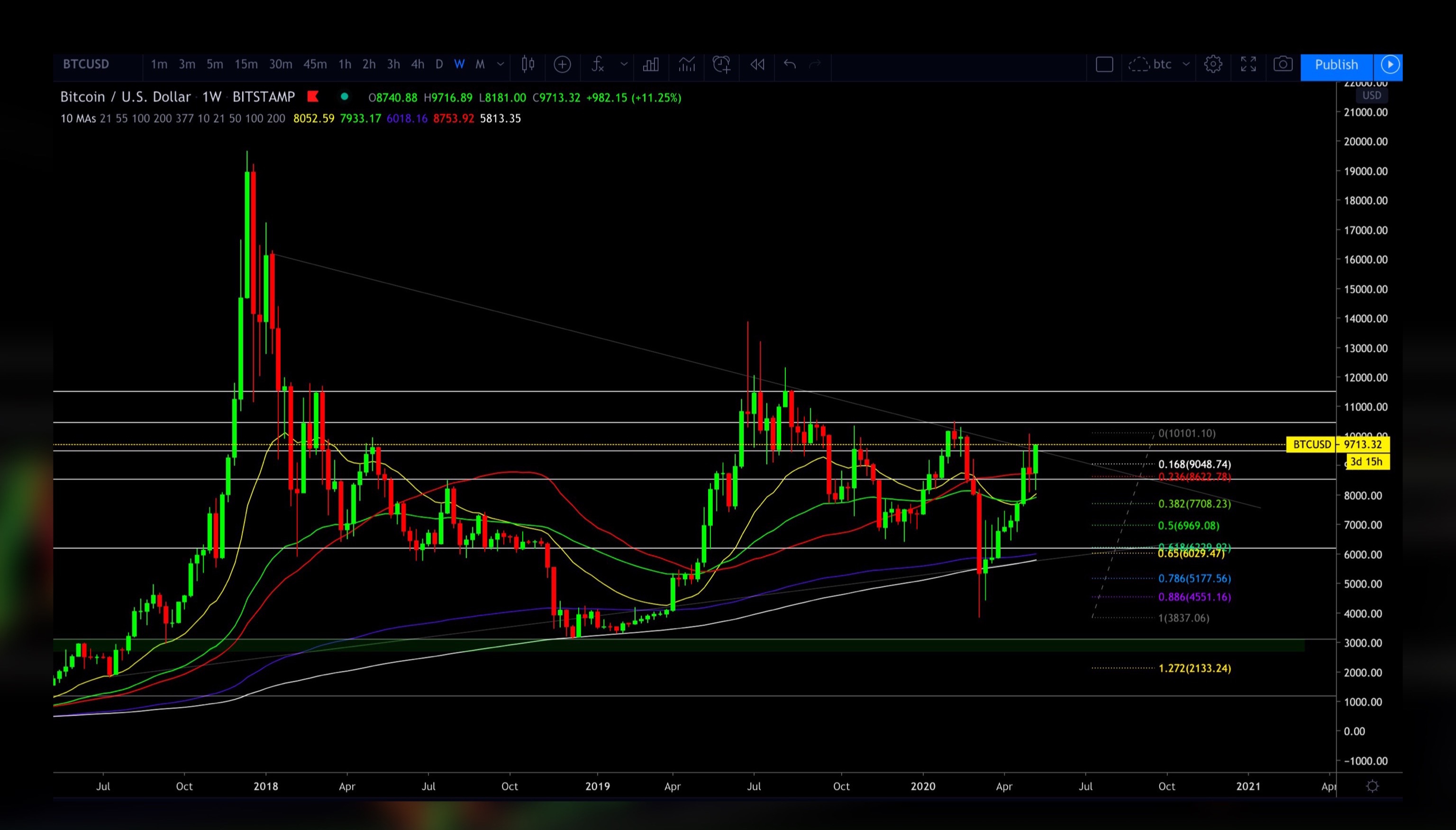
Task: Select the 4h timeframe
Action: point(418,64)
